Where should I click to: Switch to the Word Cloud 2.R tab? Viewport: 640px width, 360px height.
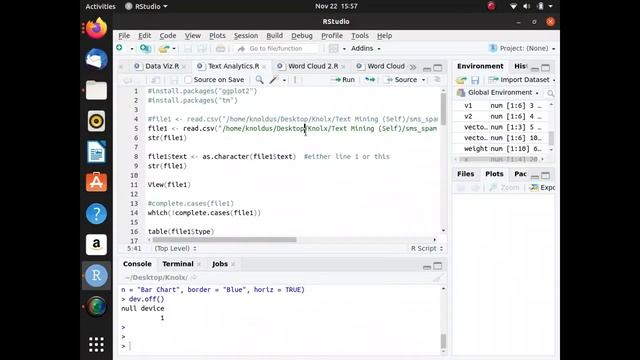coord(313,66)
